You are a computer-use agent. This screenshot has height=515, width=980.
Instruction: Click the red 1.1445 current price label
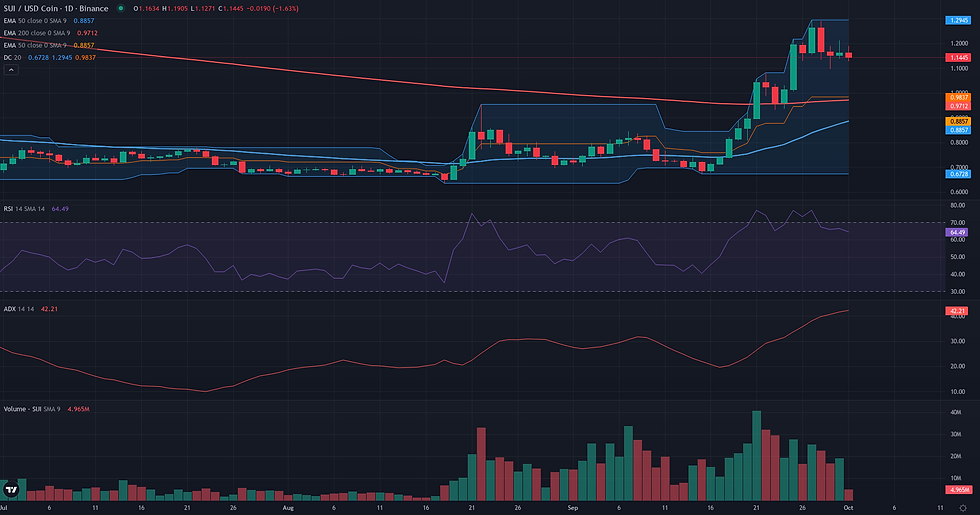coord(958,58)
